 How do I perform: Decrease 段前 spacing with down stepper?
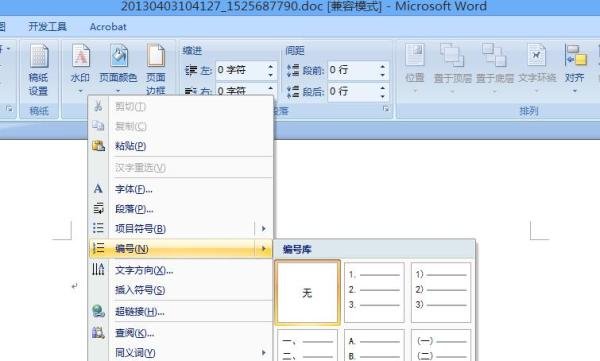coord(383,75)
